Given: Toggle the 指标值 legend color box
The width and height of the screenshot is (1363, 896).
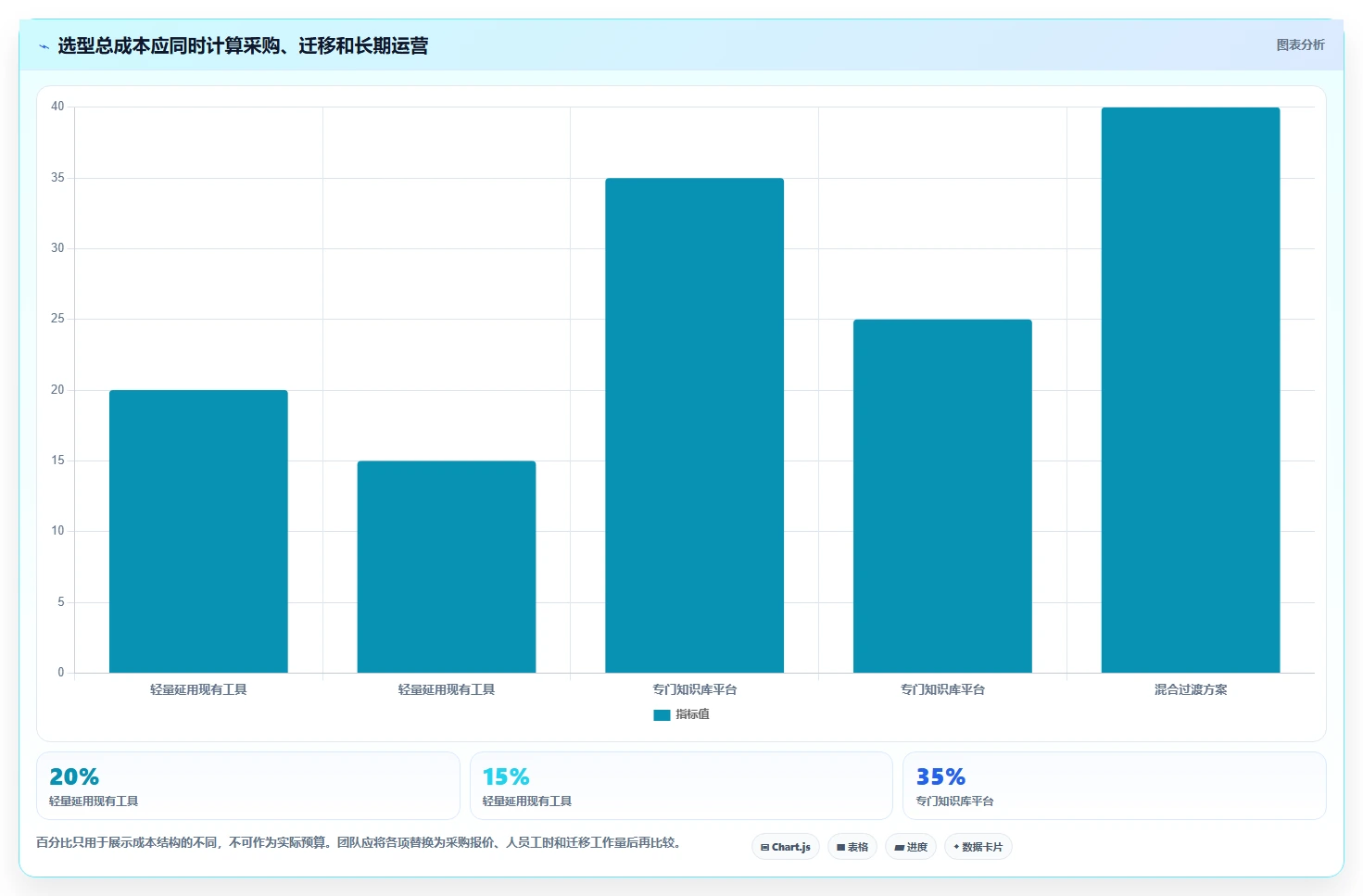Looking at the screenshot, I should [x=662, y=715].
